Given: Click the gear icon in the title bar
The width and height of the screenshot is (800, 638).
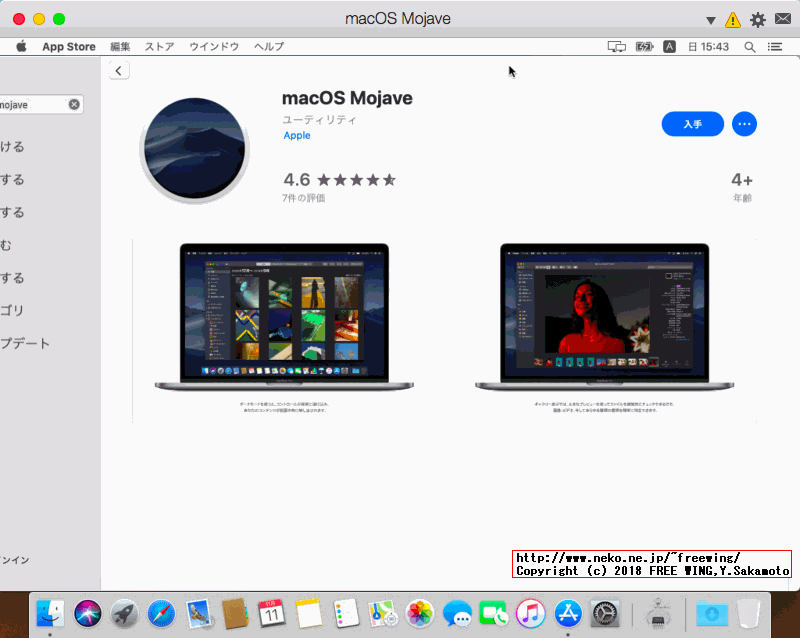Looking at the screenshot, I should pyautogui.click(x=758, y=18).
